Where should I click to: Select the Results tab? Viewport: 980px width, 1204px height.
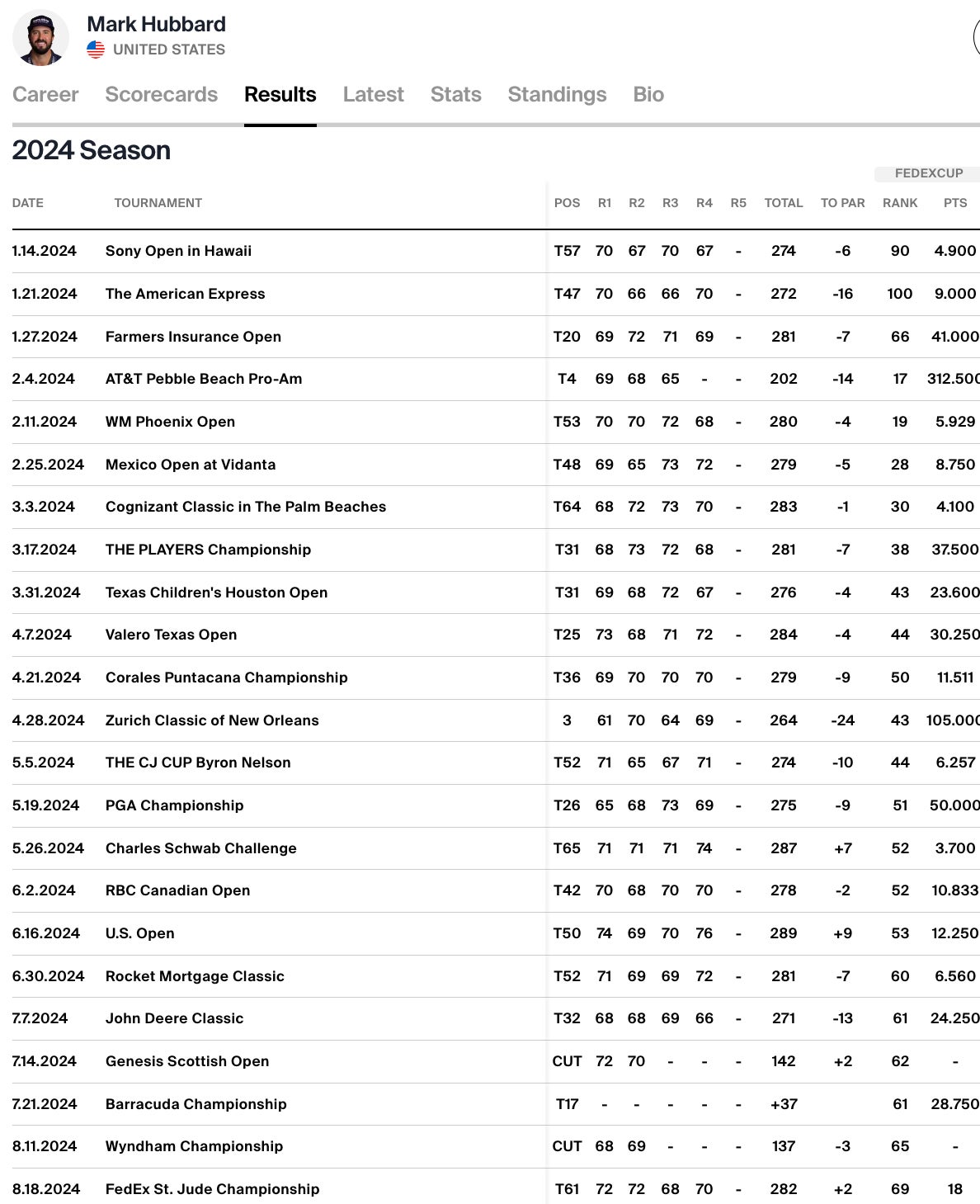280,95
